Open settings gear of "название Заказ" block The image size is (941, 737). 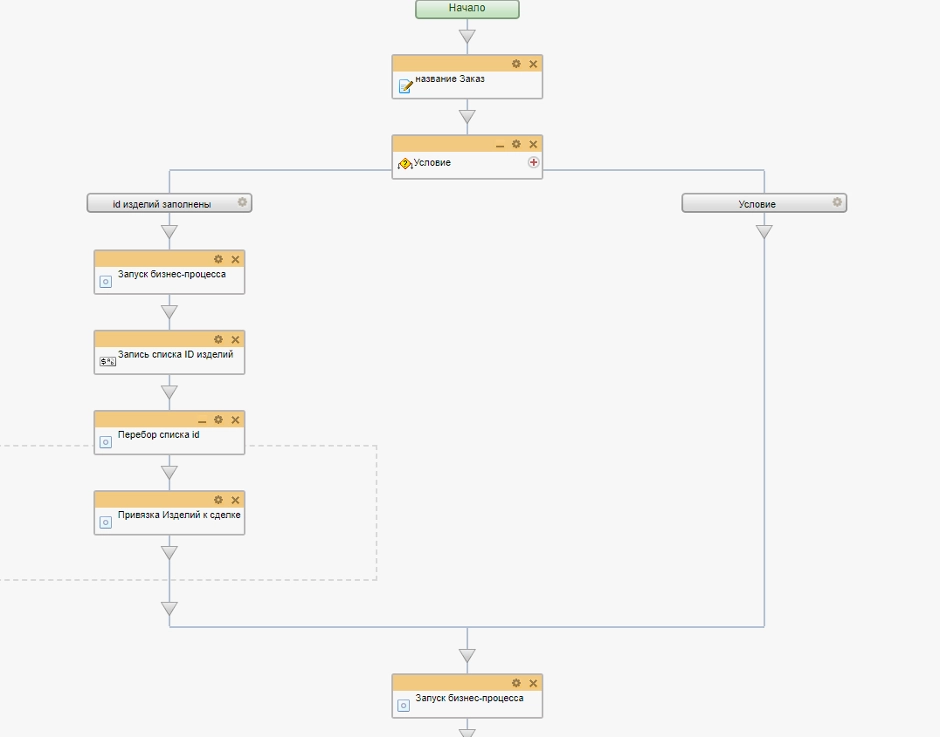tap(516, 64)
